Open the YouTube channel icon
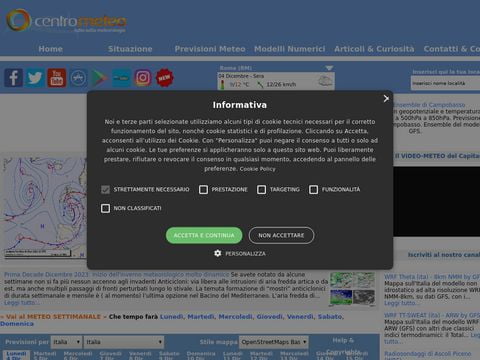The width and height of the screenshot is (480, 360). 57,78
